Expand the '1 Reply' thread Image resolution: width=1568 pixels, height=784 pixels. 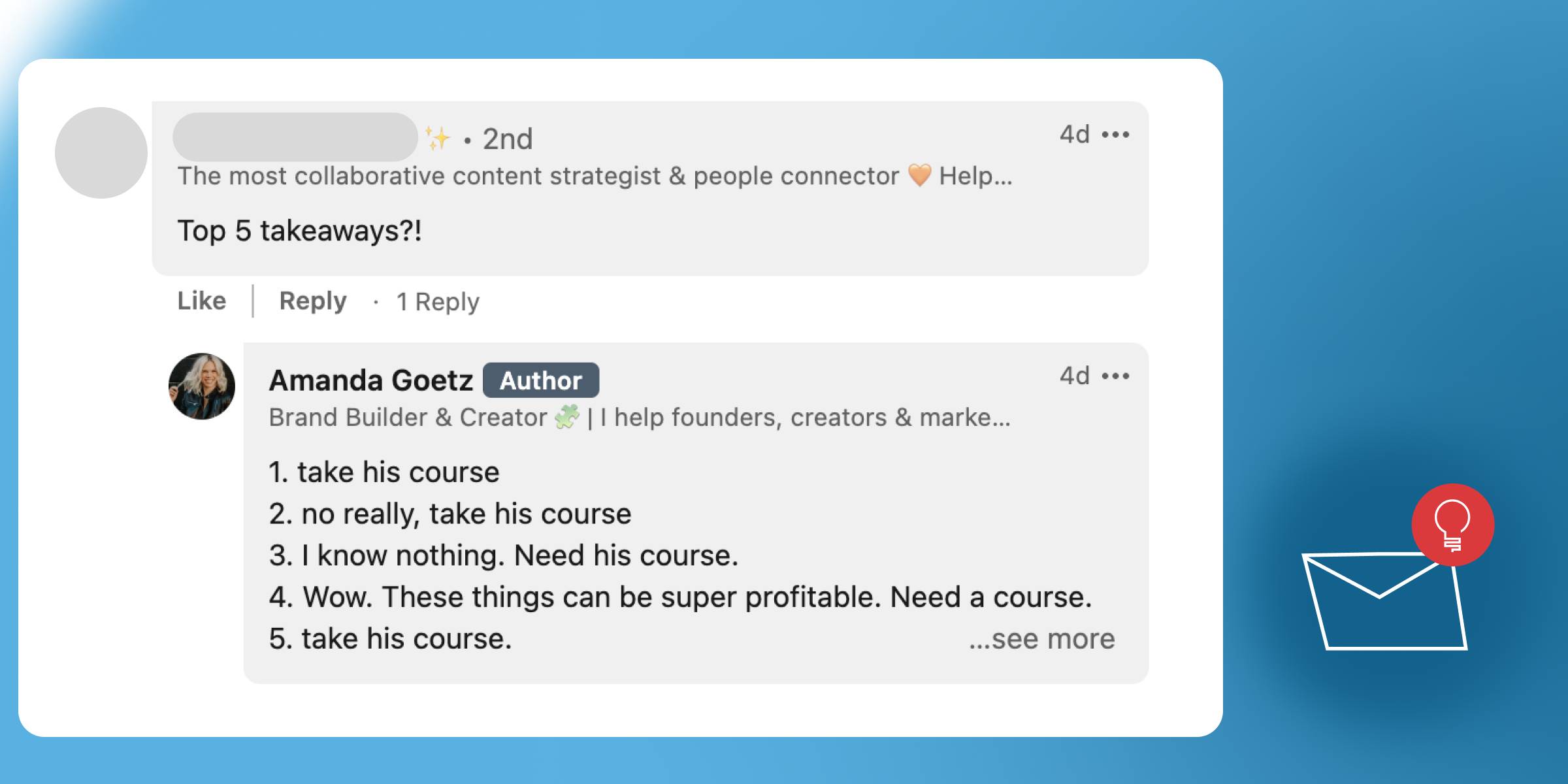pos(438,302)
